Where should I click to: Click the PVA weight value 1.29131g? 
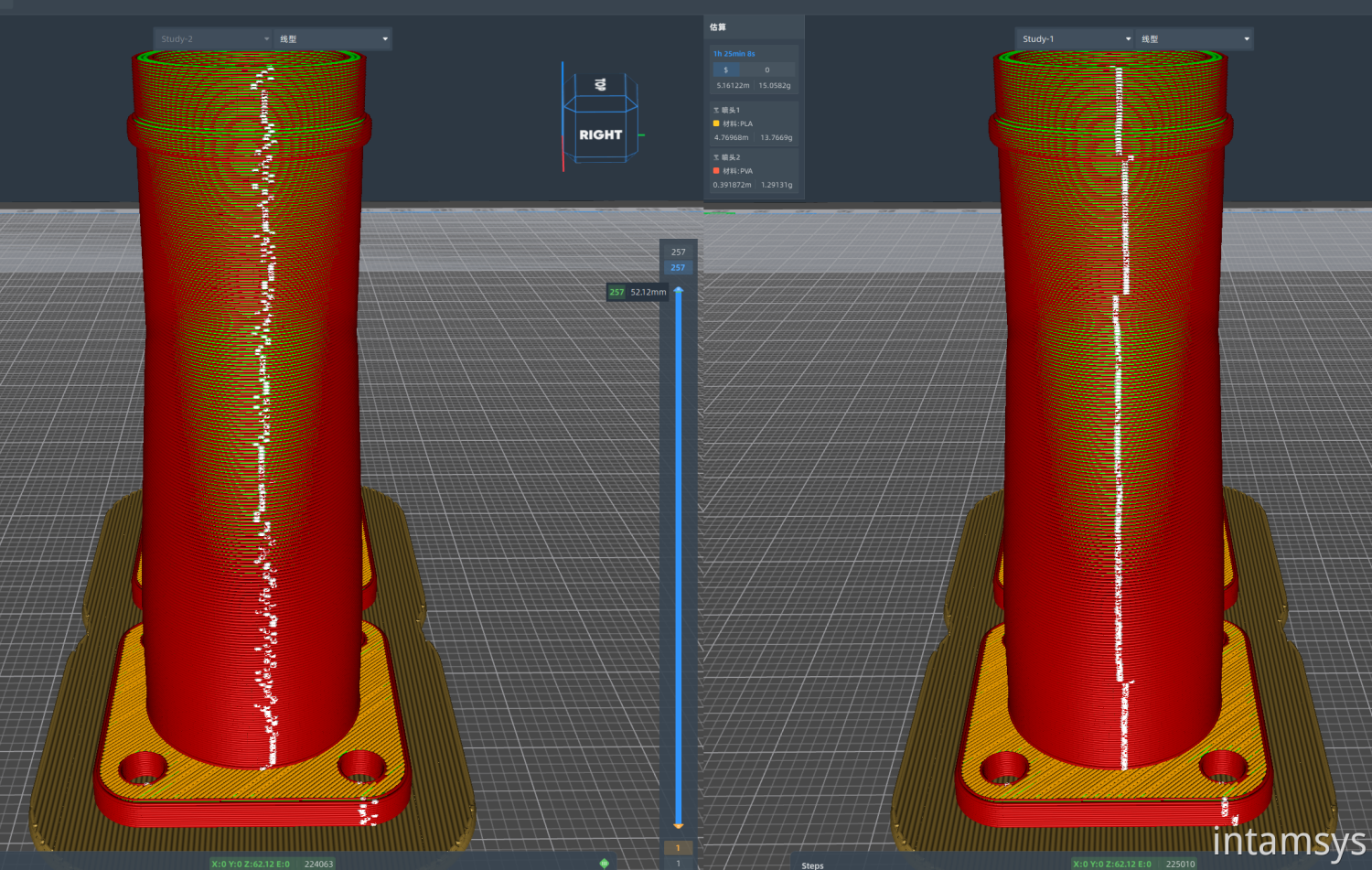(x=777, y=185)
